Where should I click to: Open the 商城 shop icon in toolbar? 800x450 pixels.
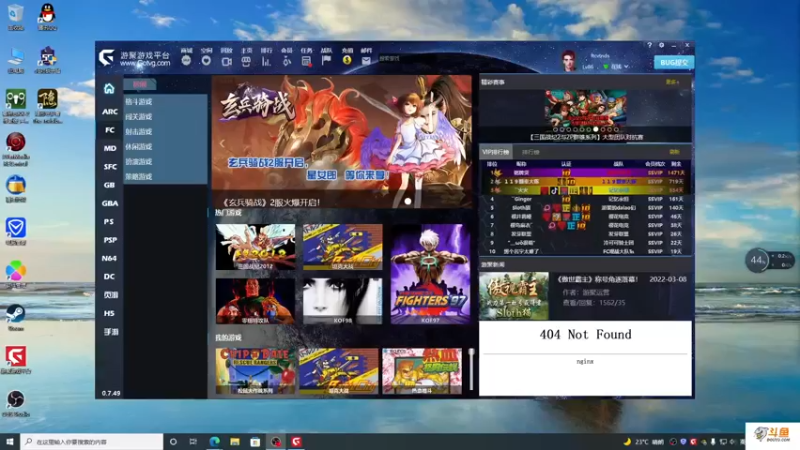pyautogui.click(x=186, y=61)
